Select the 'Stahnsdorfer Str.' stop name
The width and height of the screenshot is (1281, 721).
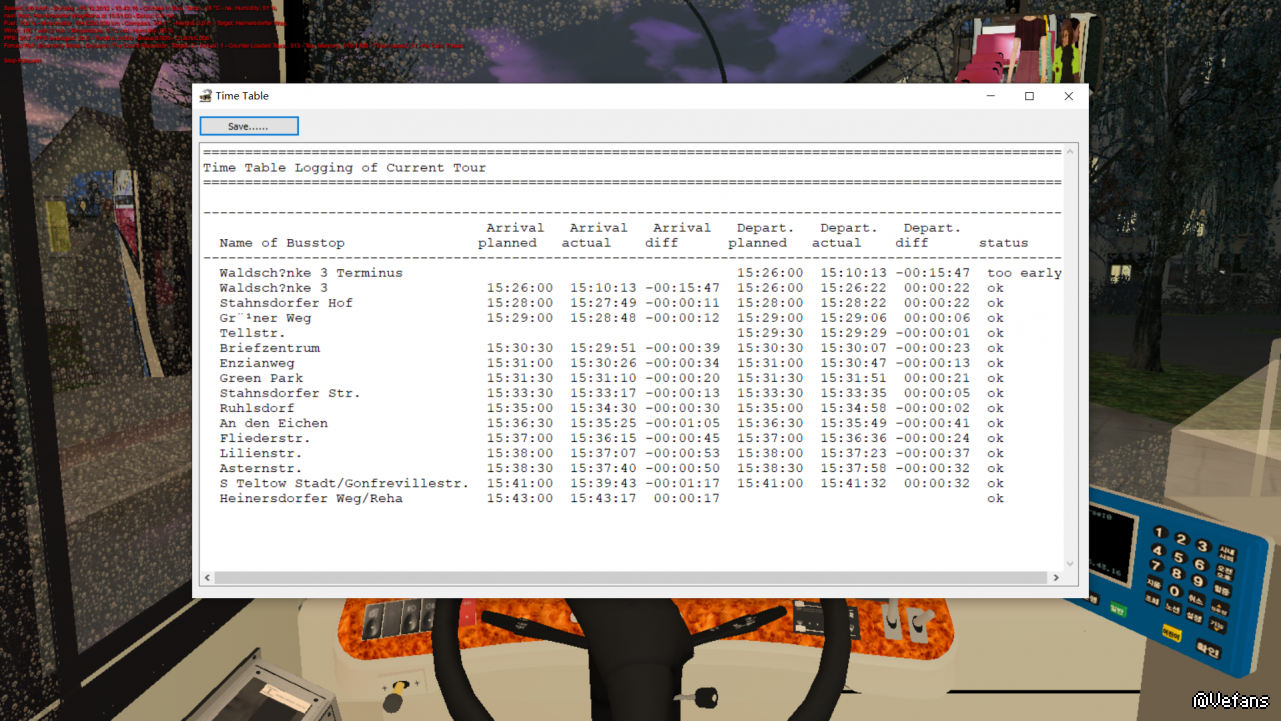tap(290, 393)
